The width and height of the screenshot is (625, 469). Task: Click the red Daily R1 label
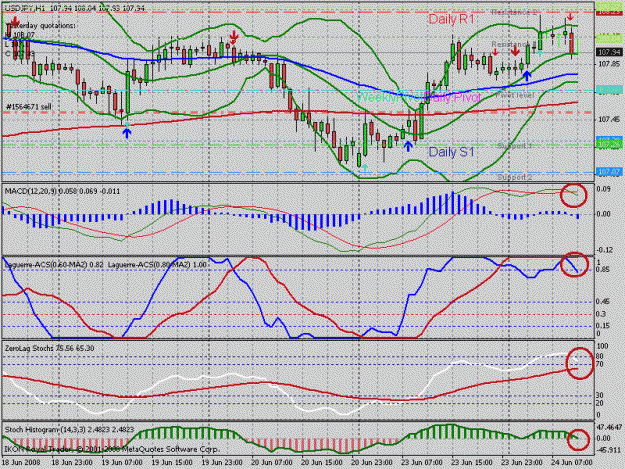(x=451, y=19)
